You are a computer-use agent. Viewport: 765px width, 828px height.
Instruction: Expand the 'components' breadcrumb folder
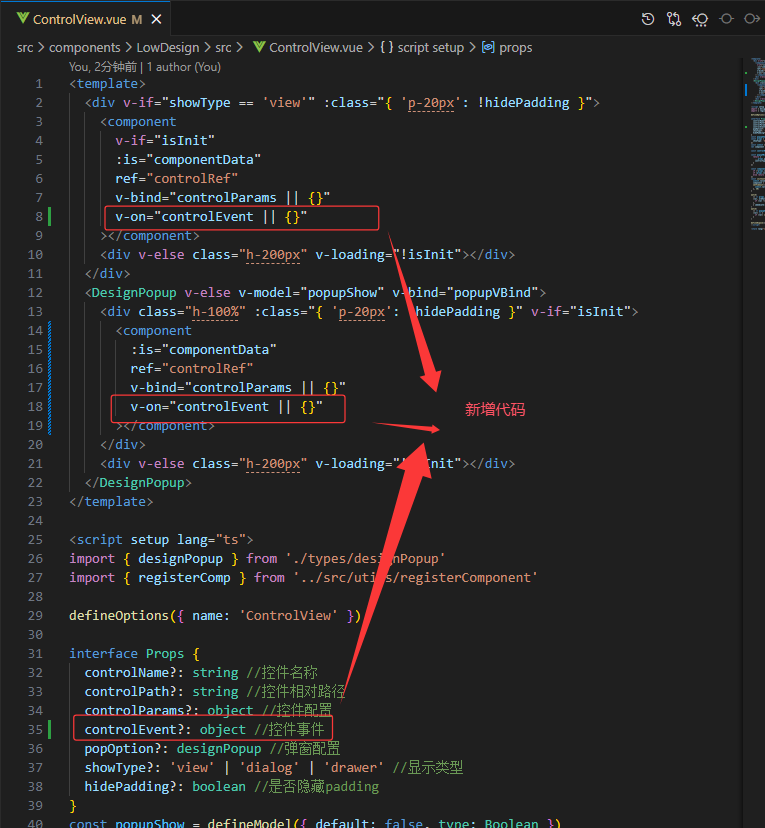click(x=85, y=47)
